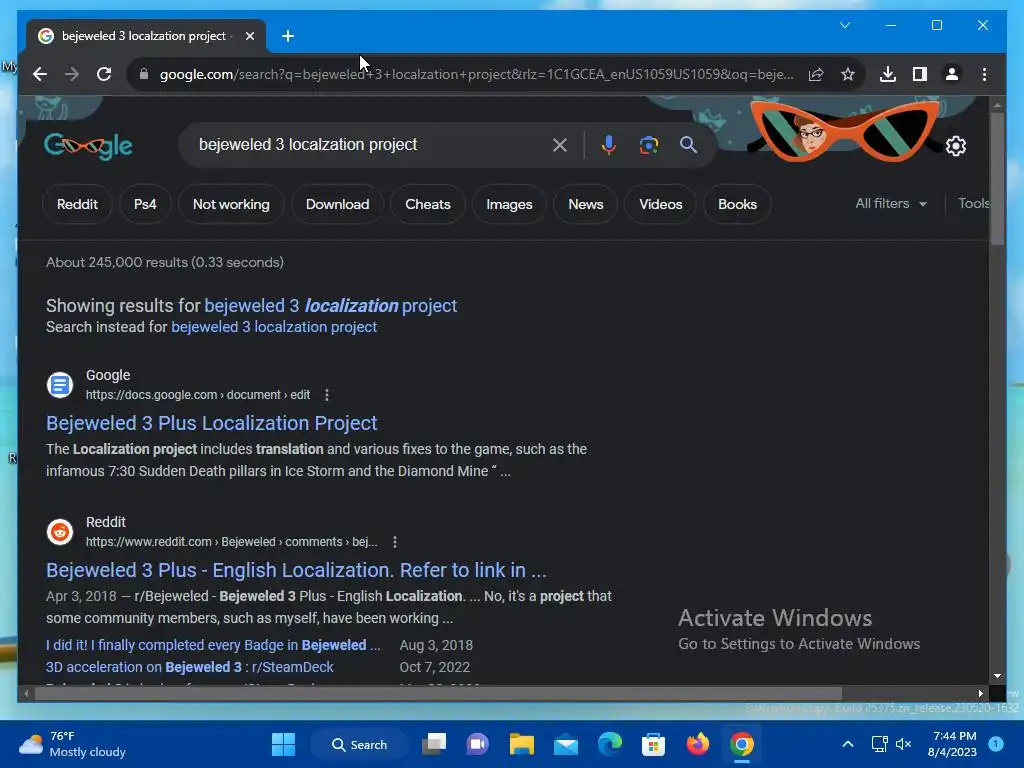Search by image with the Google Lens icon

tap(648, 145)
